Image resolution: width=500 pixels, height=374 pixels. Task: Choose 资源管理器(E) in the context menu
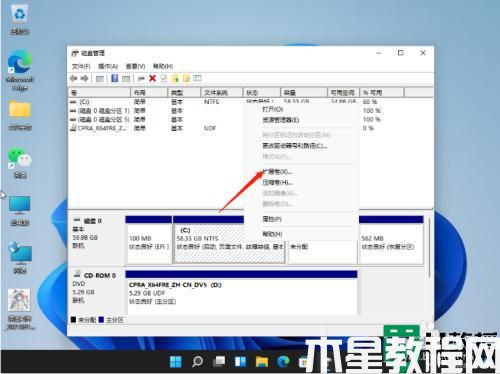point(280,120)
